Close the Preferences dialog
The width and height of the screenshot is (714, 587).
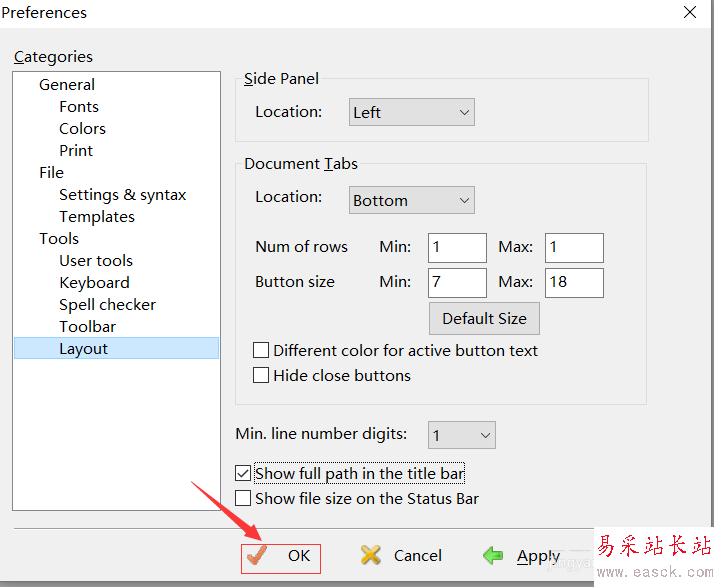tap(690, 13)
